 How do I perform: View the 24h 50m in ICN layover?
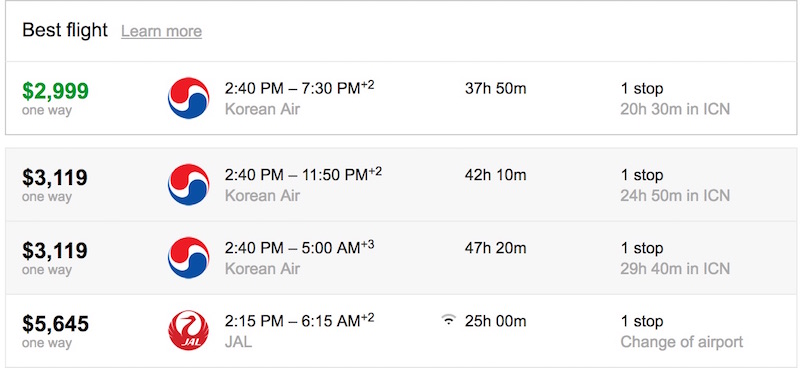675,195
